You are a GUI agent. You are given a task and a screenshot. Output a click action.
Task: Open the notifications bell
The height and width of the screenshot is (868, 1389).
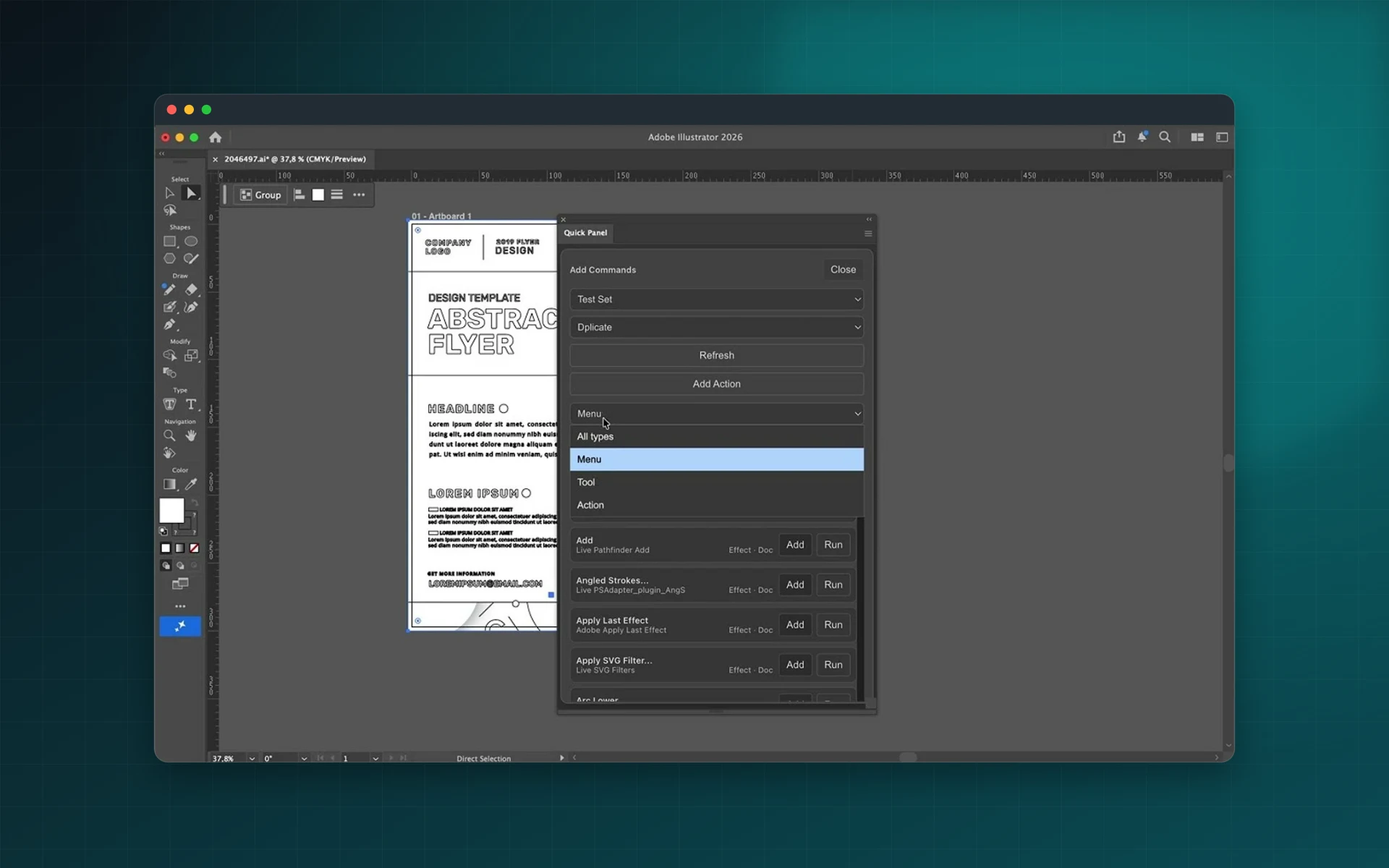[1142, 137]
